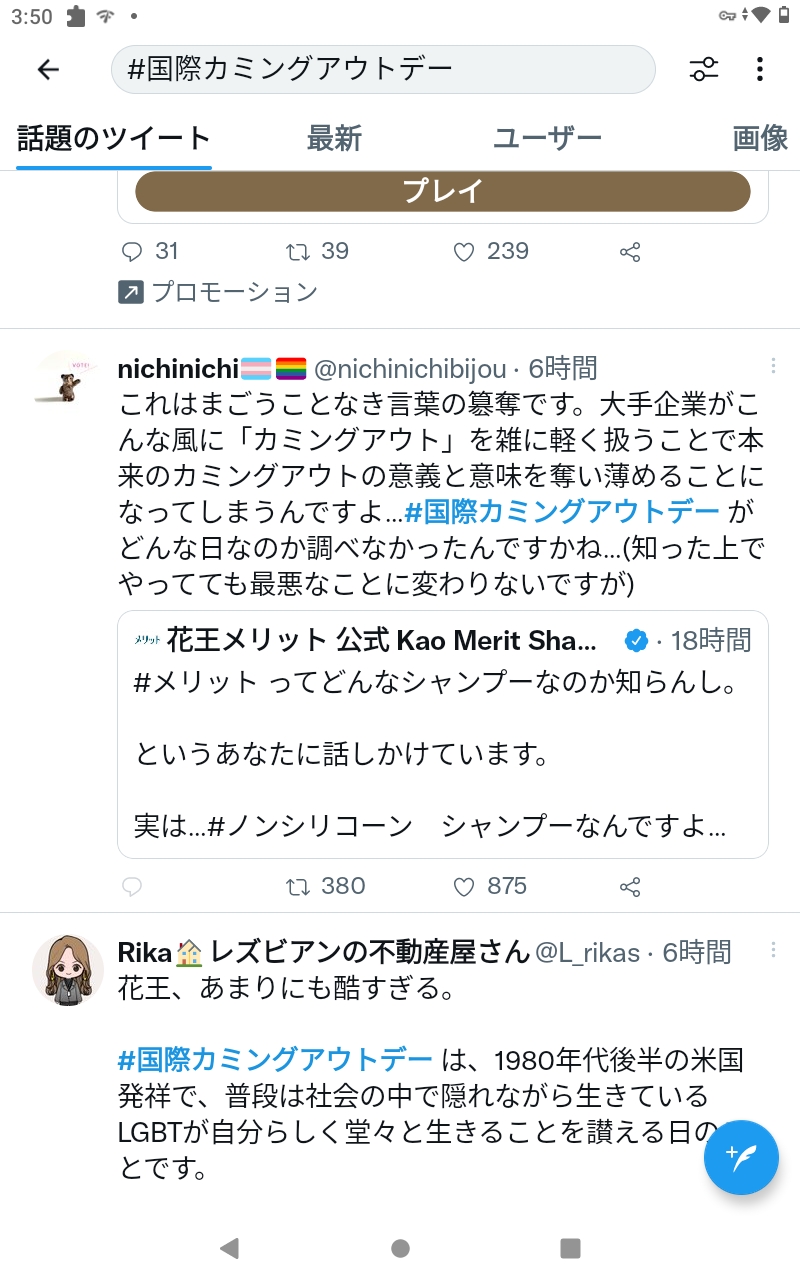
Task: Retweet nichinichi's tweet with 380 retweets
Action: point(298,887)
